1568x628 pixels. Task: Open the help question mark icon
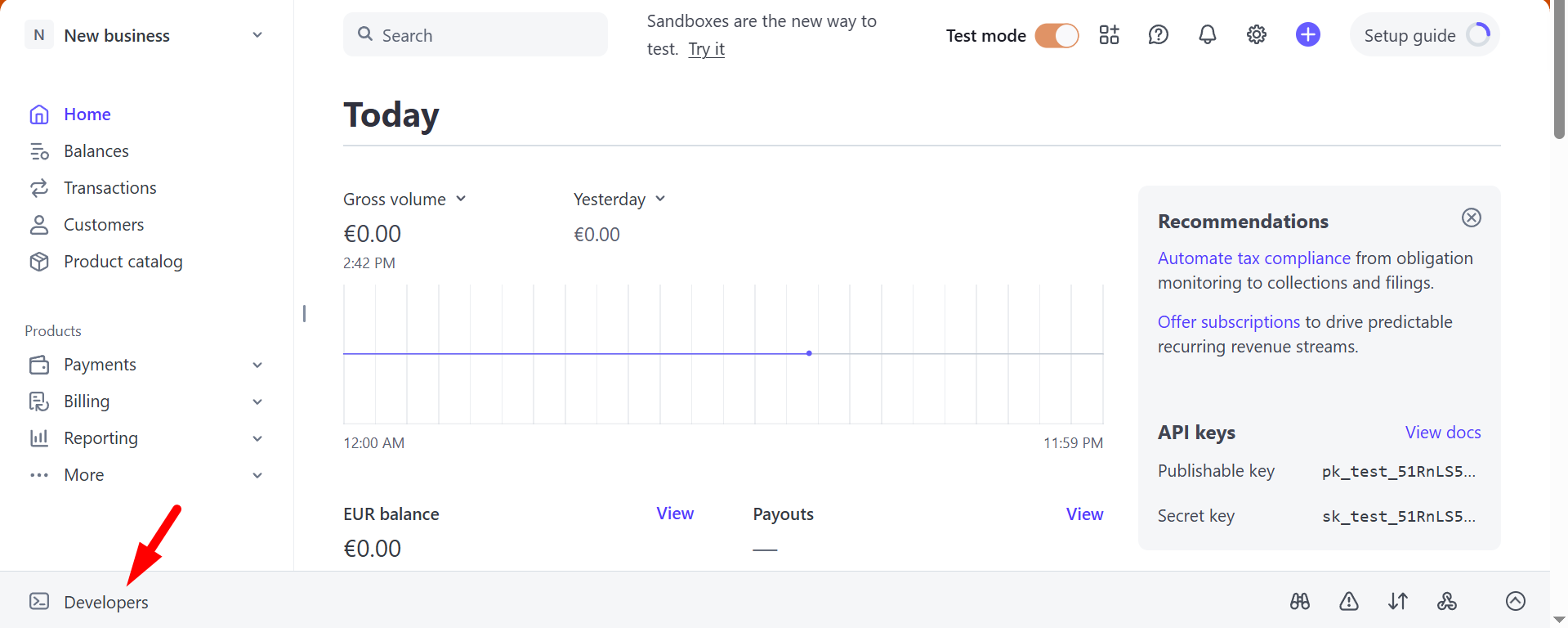(1158, 34)
